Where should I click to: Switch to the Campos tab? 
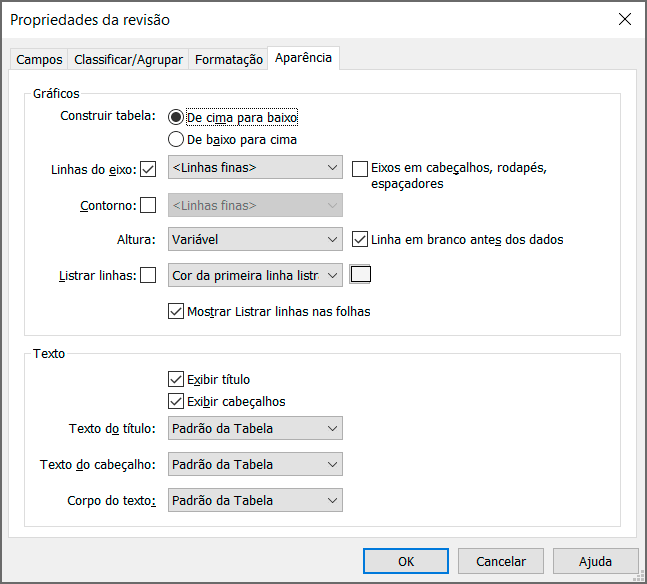[x=39, y=60]
